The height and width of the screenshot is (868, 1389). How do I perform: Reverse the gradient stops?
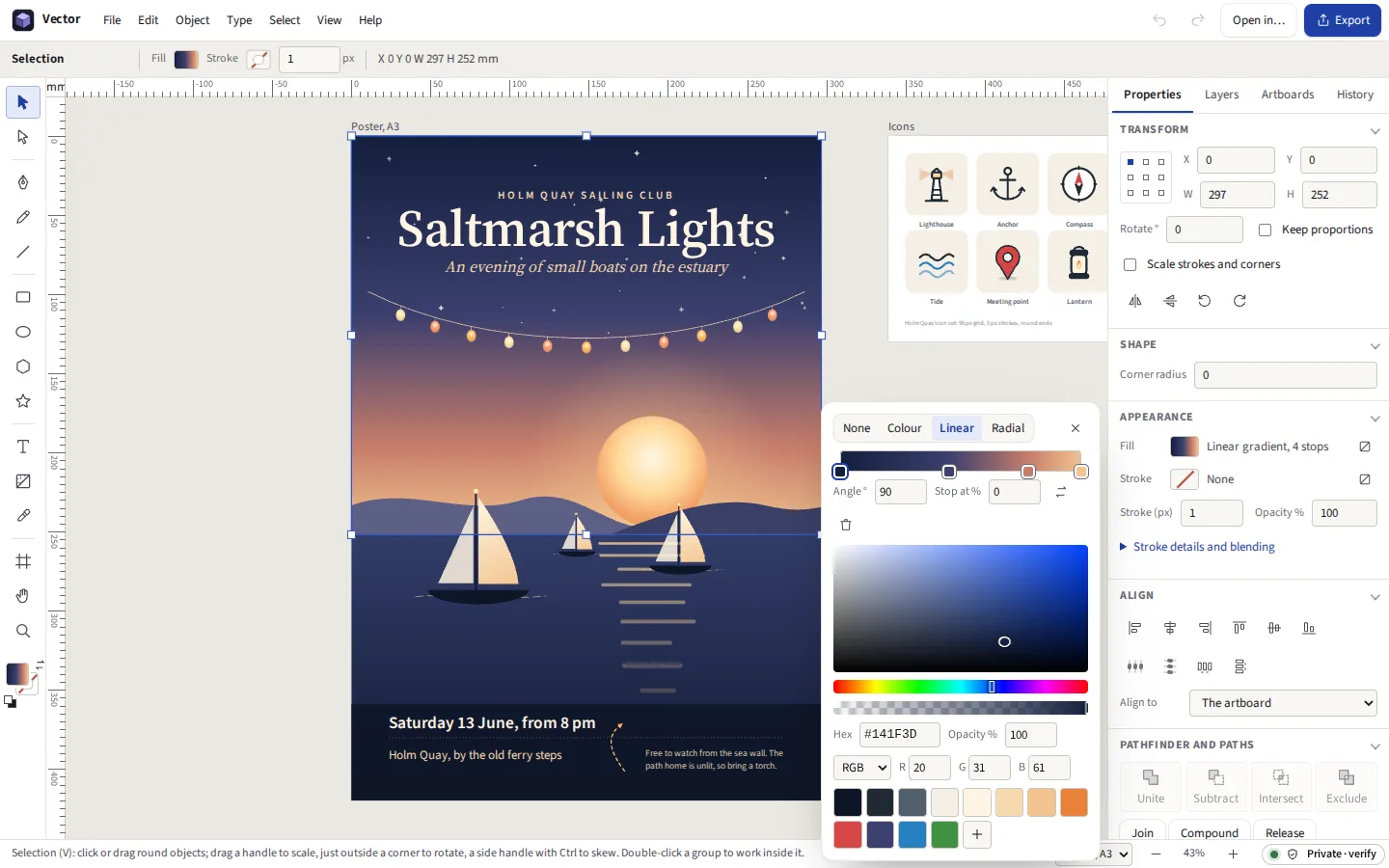[x=1061, y=492]
